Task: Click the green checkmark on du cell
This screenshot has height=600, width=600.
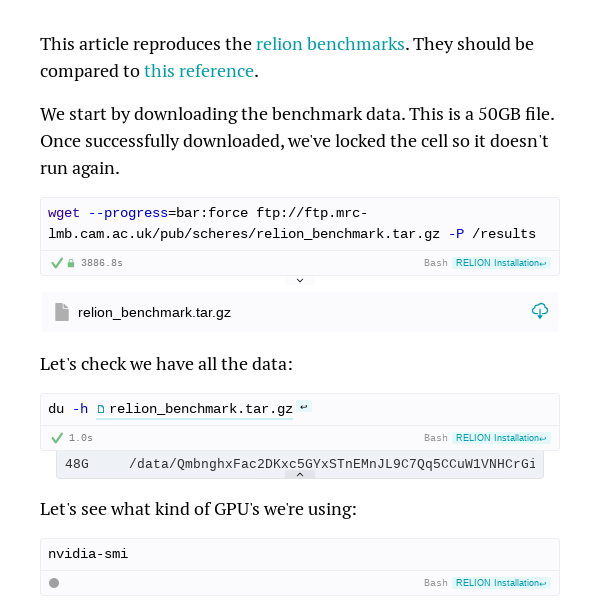Action: pos(57,438)
